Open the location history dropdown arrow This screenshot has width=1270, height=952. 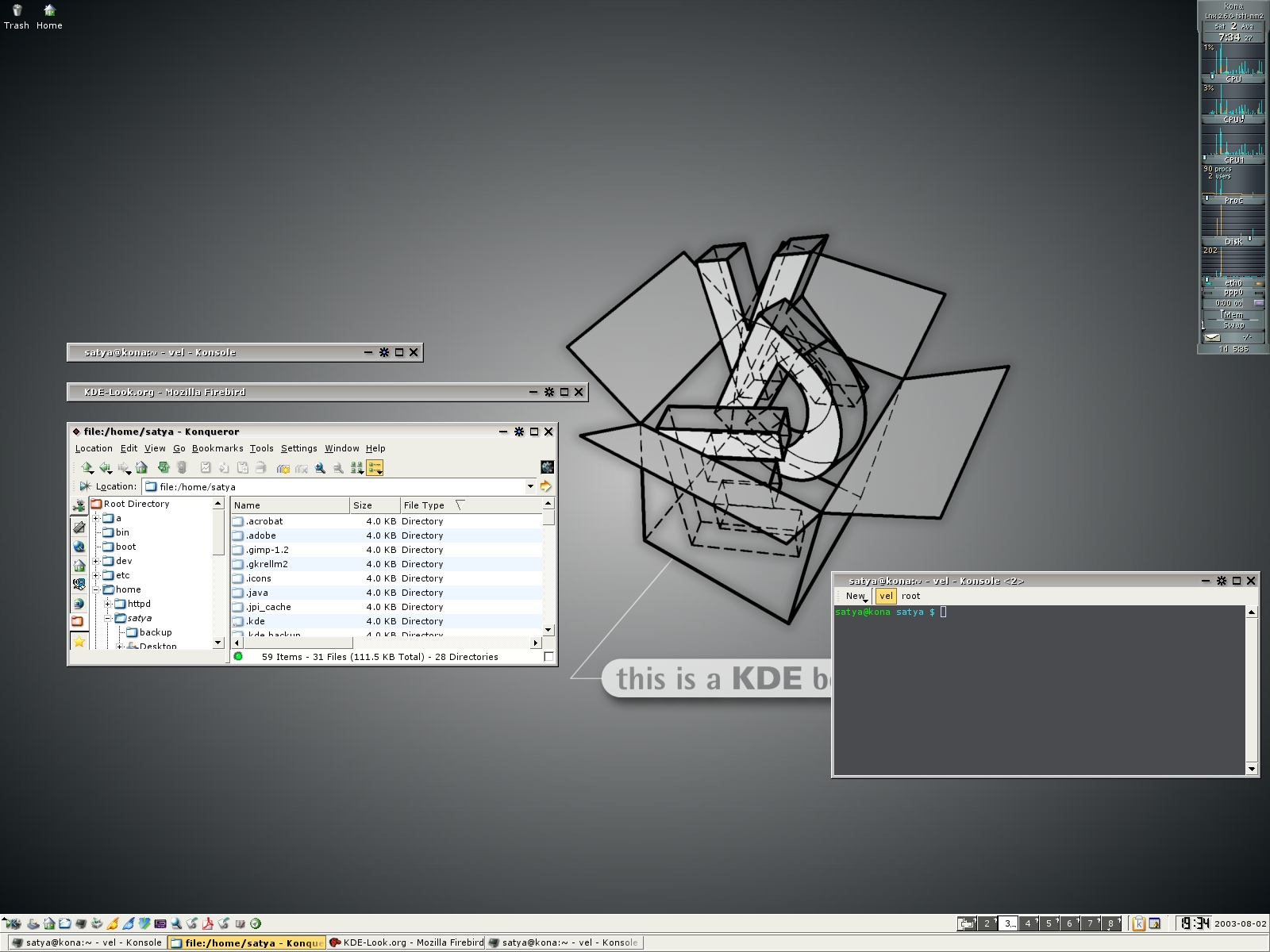(530, 486)
